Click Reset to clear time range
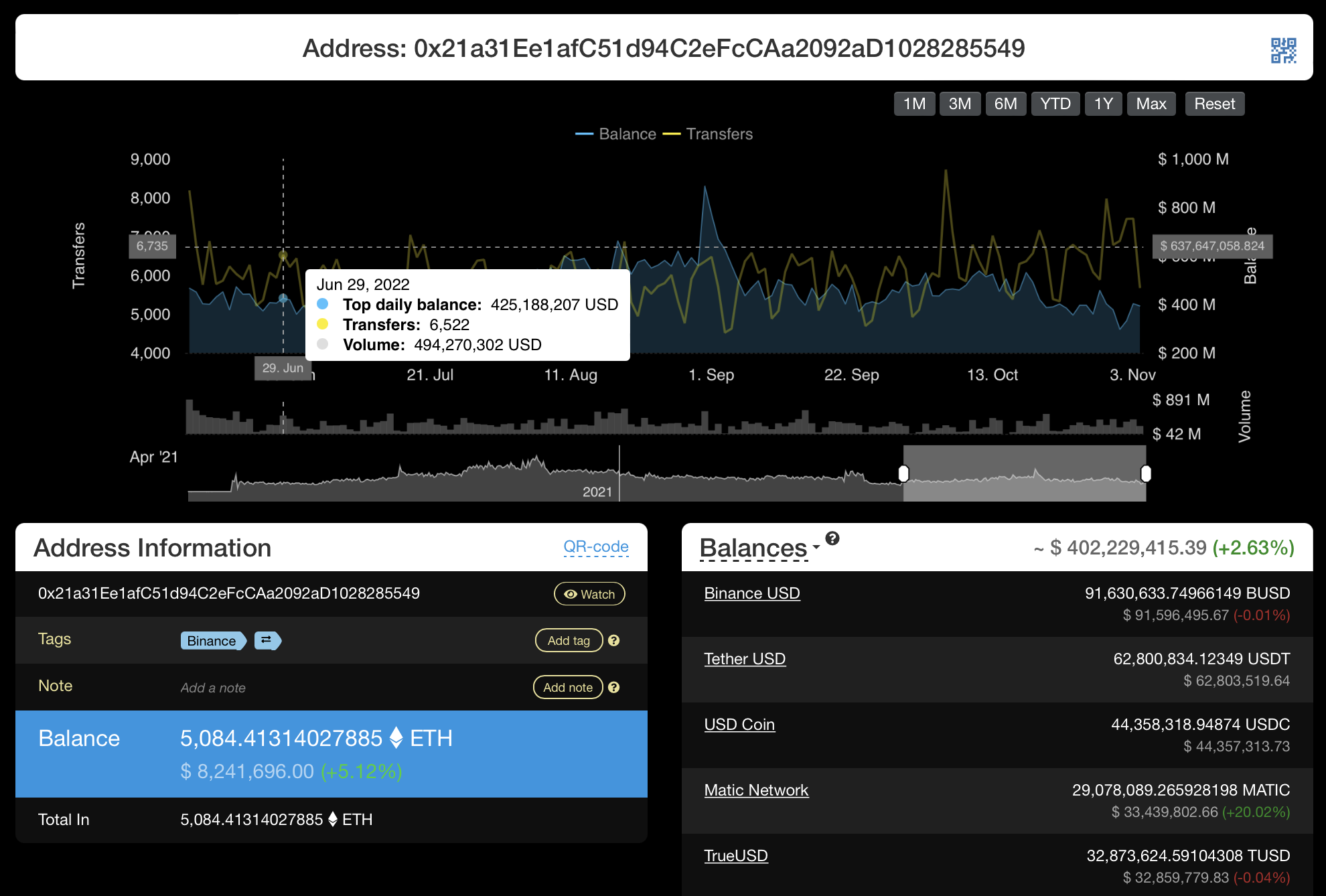1326x896 pixels. pyautogui.click(x=1217, y=103)
